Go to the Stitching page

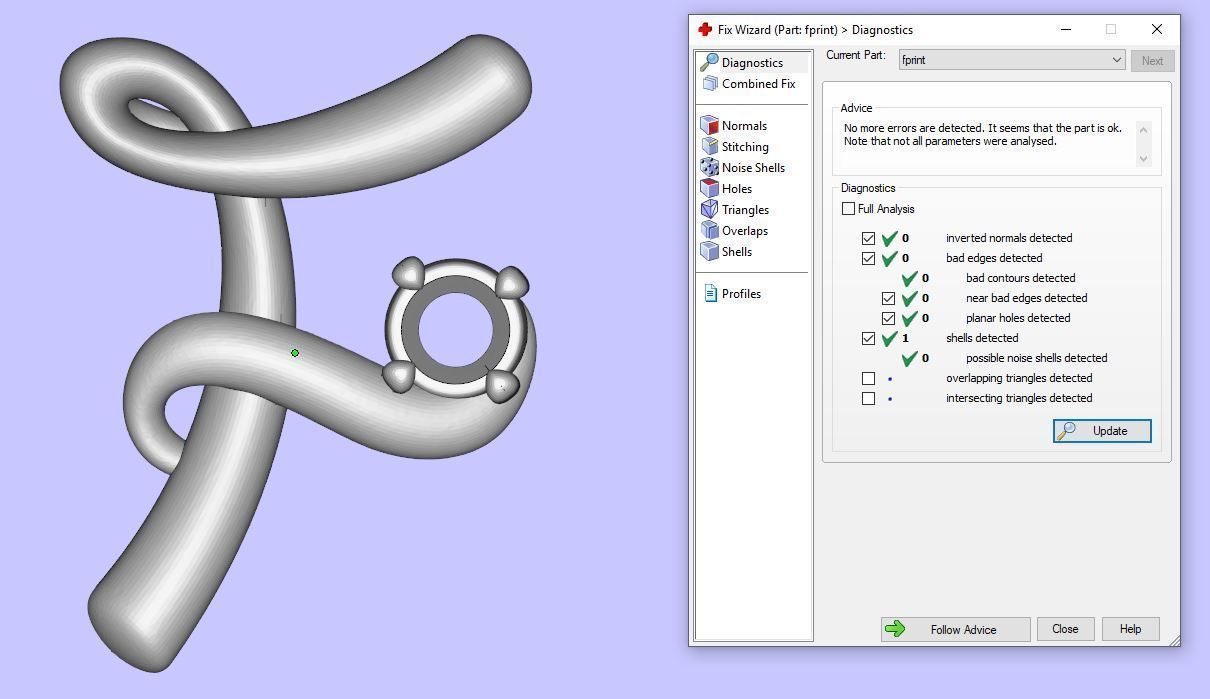(x=745, y=147)
